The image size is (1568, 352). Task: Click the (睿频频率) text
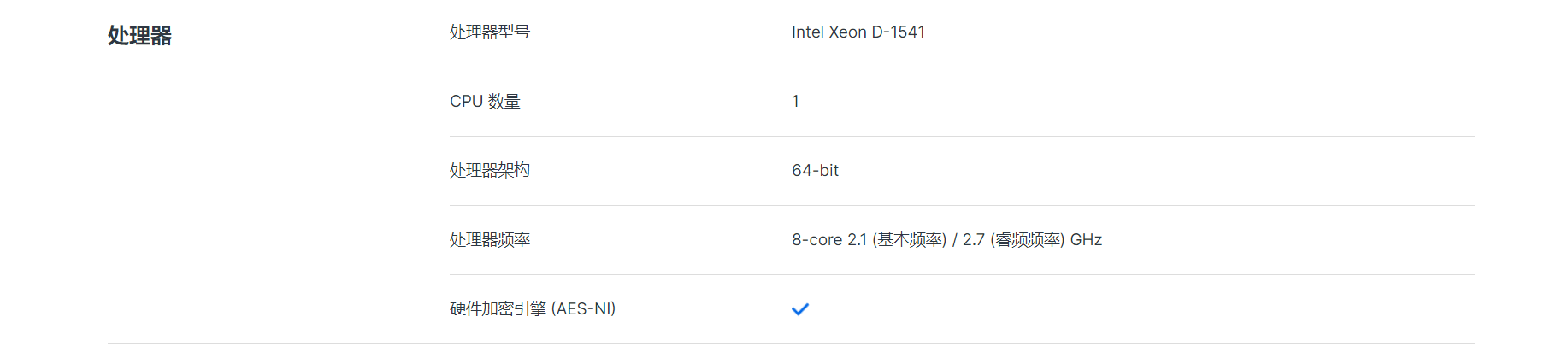point(1027,240)
